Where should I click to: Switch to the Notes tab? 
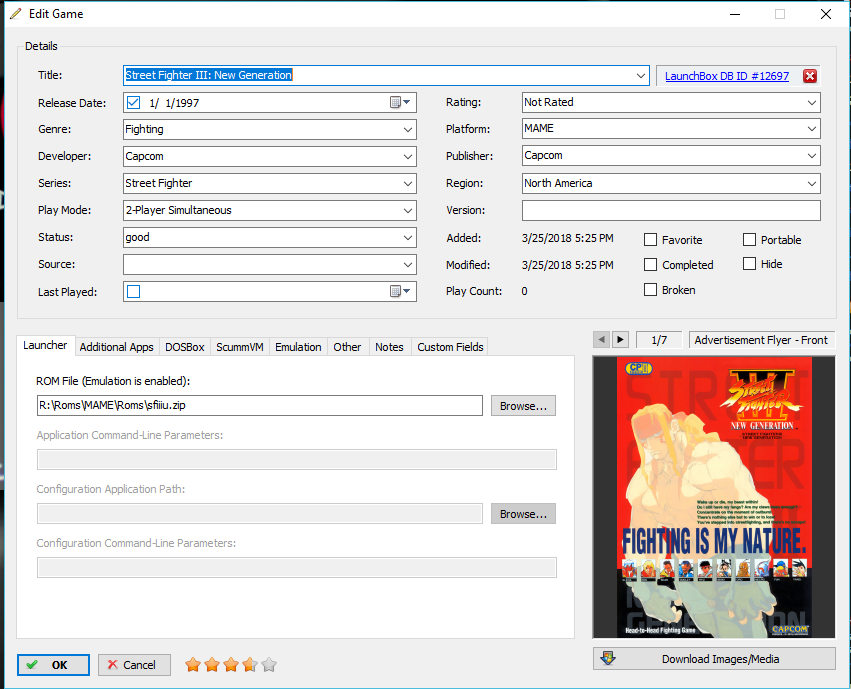(x=389, y=347)
